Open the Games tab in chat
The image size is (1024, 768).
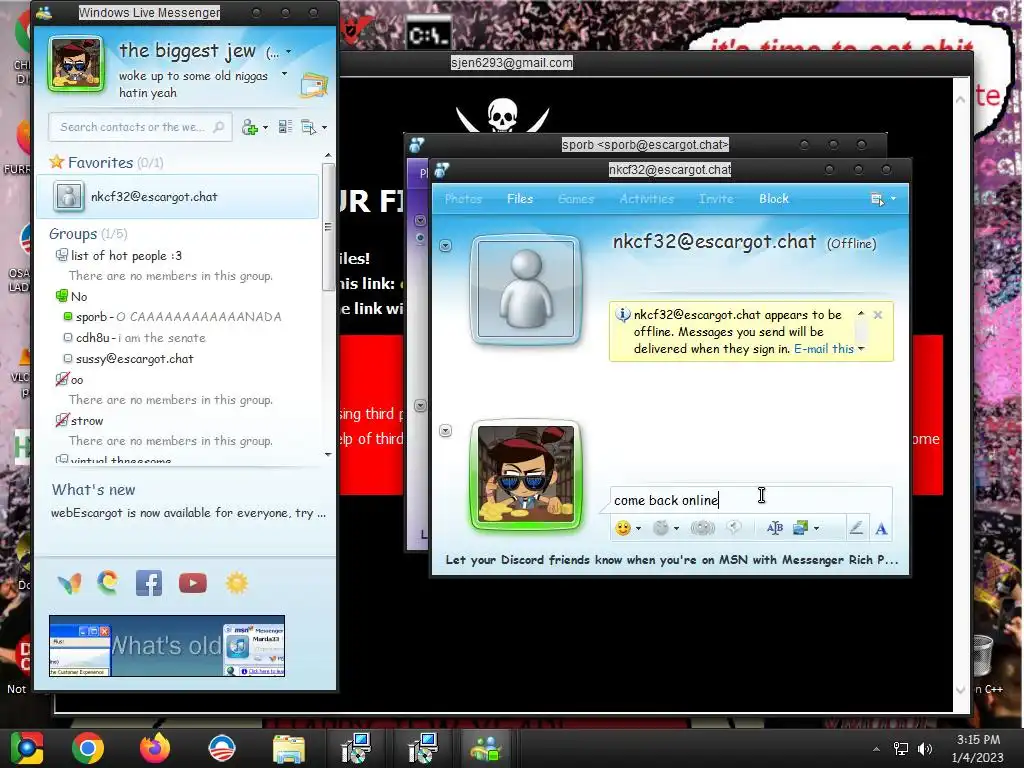(576, 199)
